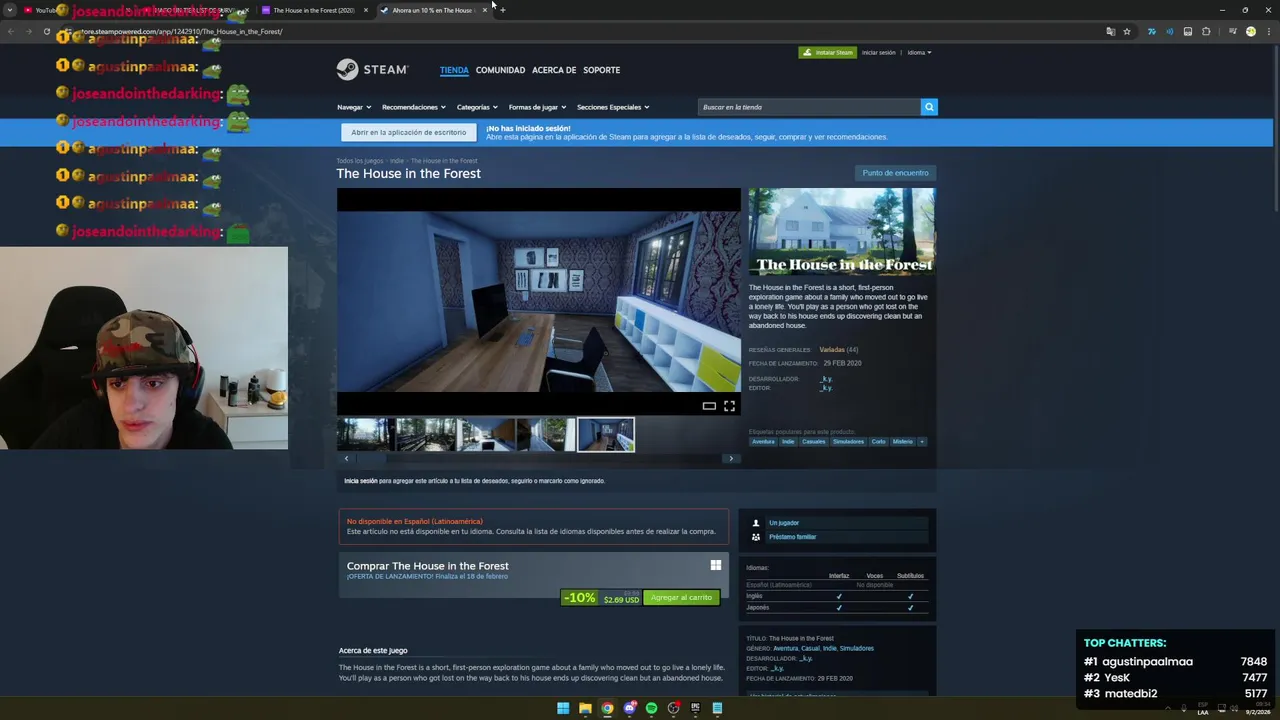Select the currently highlighted room thumbnail
The height and width of the screenshot is (720, 1280).
606,435
